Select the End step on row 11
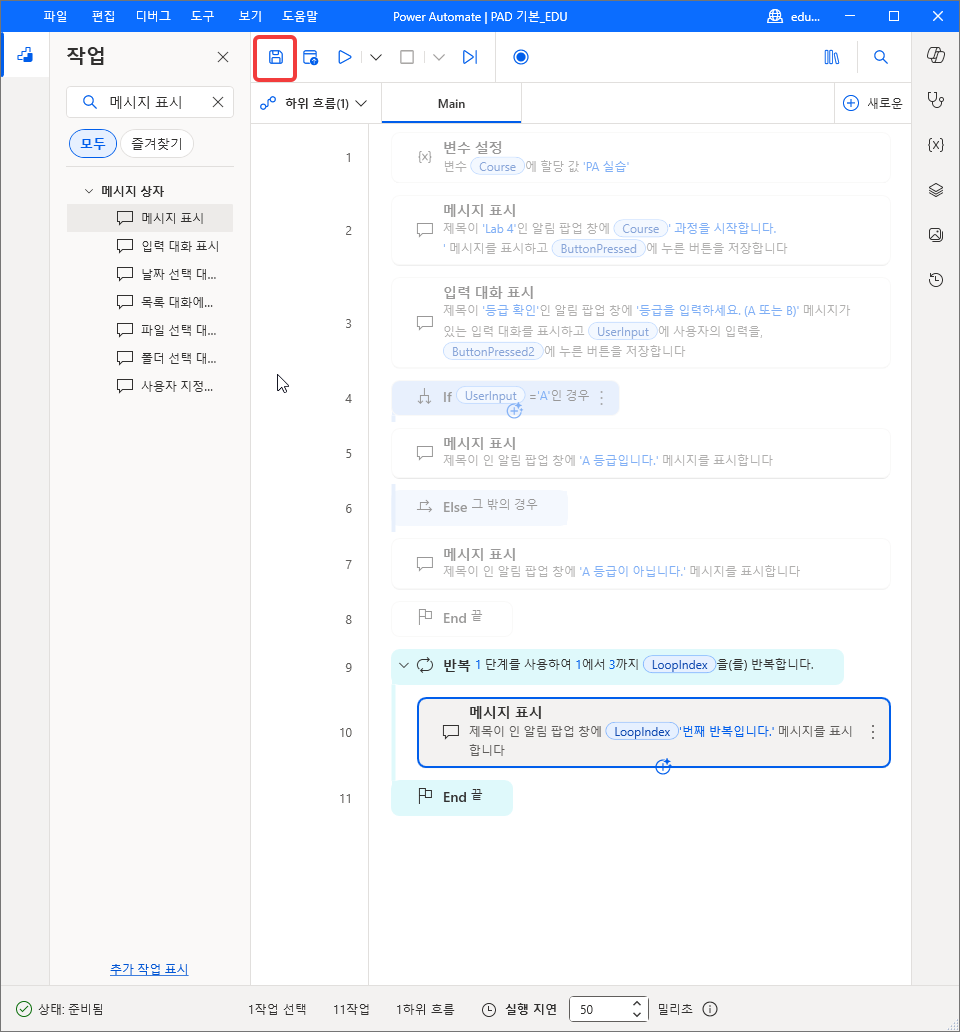 point(451,797)
